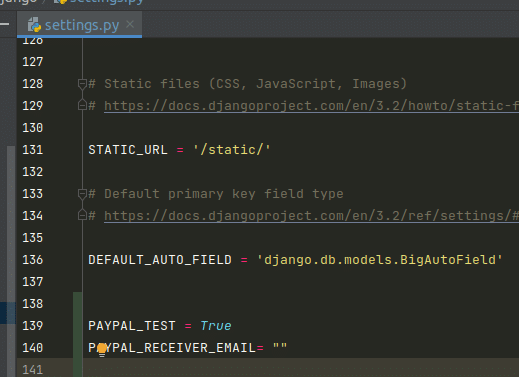Switch to the settings.py editor tab
This screenshot has width=519, height=377.
pos(79,25)
